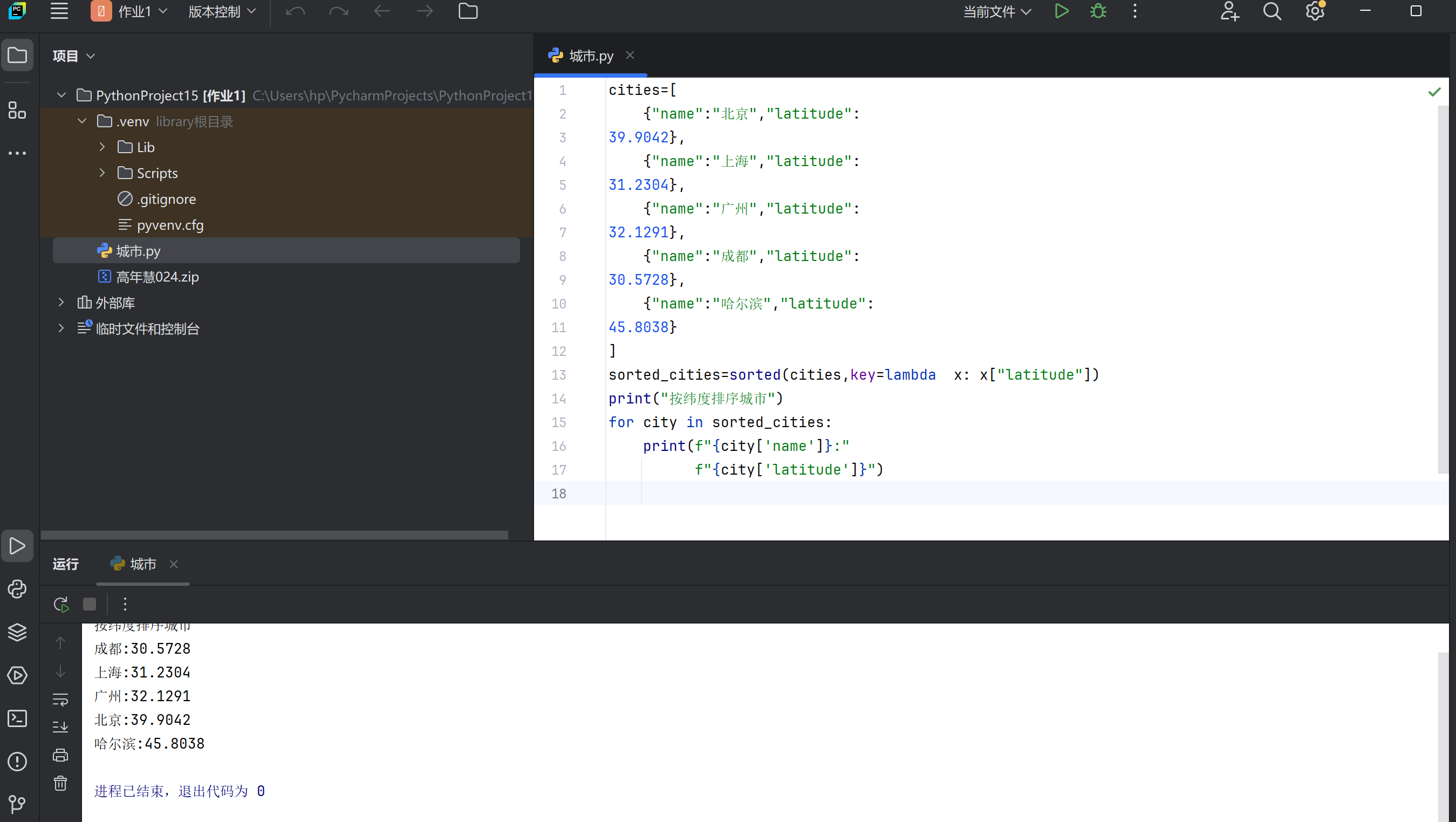Stop the running process square button
Viewport: 1456px width, 822px height.
coord(90,604)
